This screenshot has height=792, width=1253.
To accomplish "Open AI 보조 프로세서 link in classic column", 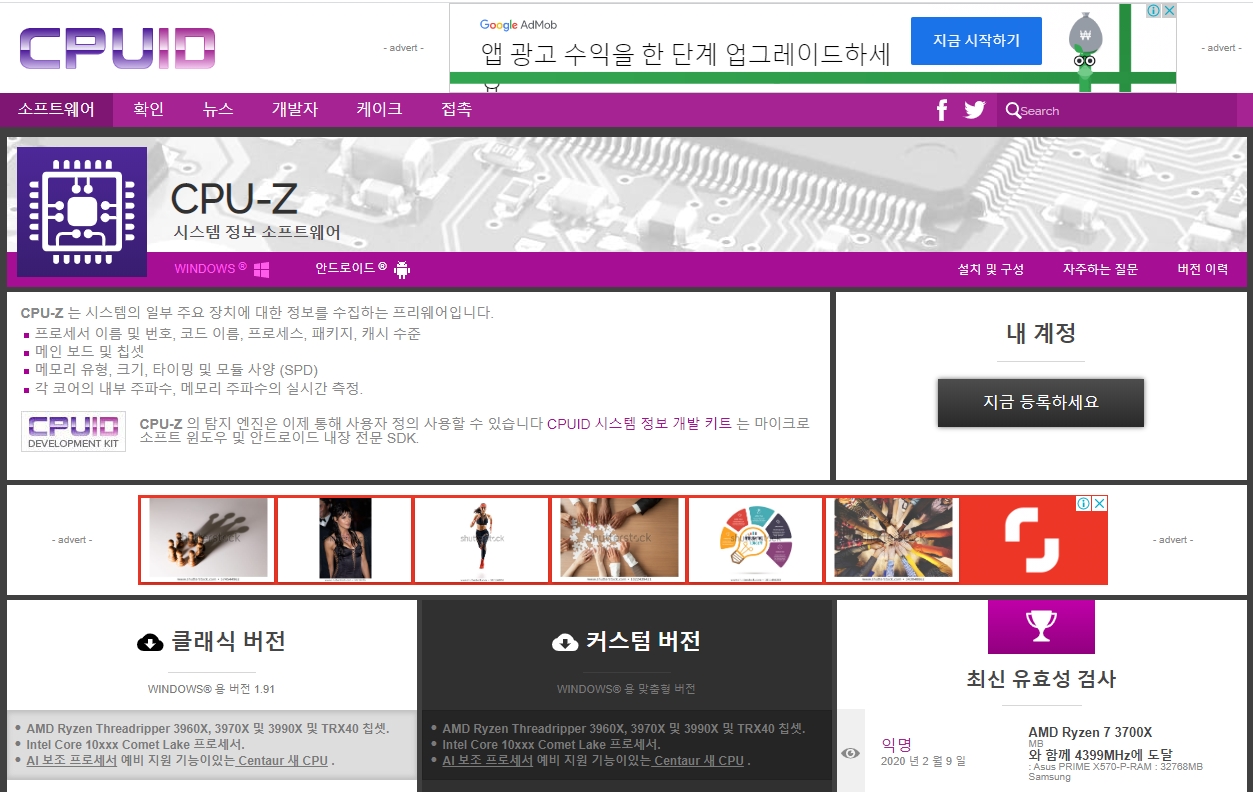I will pyautogui.click(x=72, y=761).
